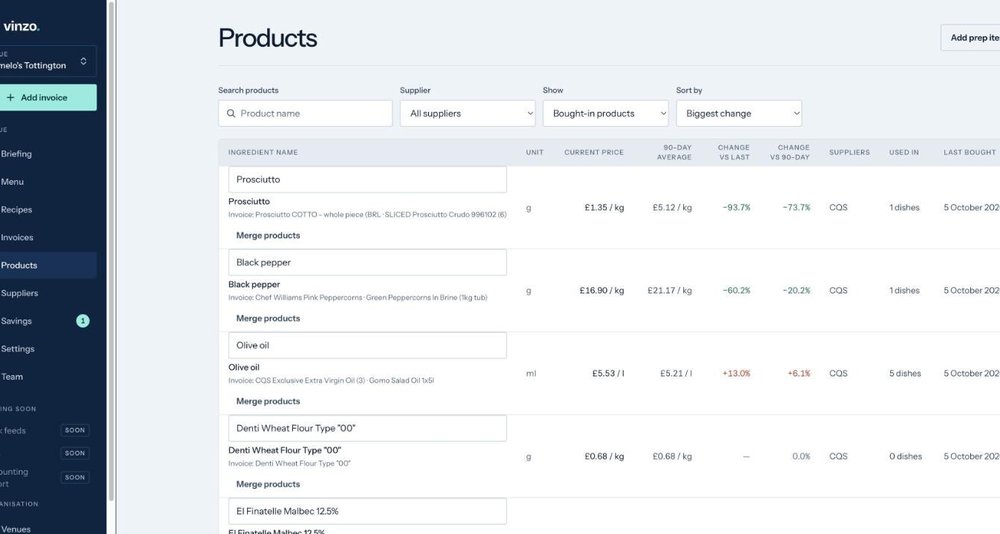The image size is (1000, 534).
Task: Open the All suppliers dropdown
Action: click(x=467, y=114)
